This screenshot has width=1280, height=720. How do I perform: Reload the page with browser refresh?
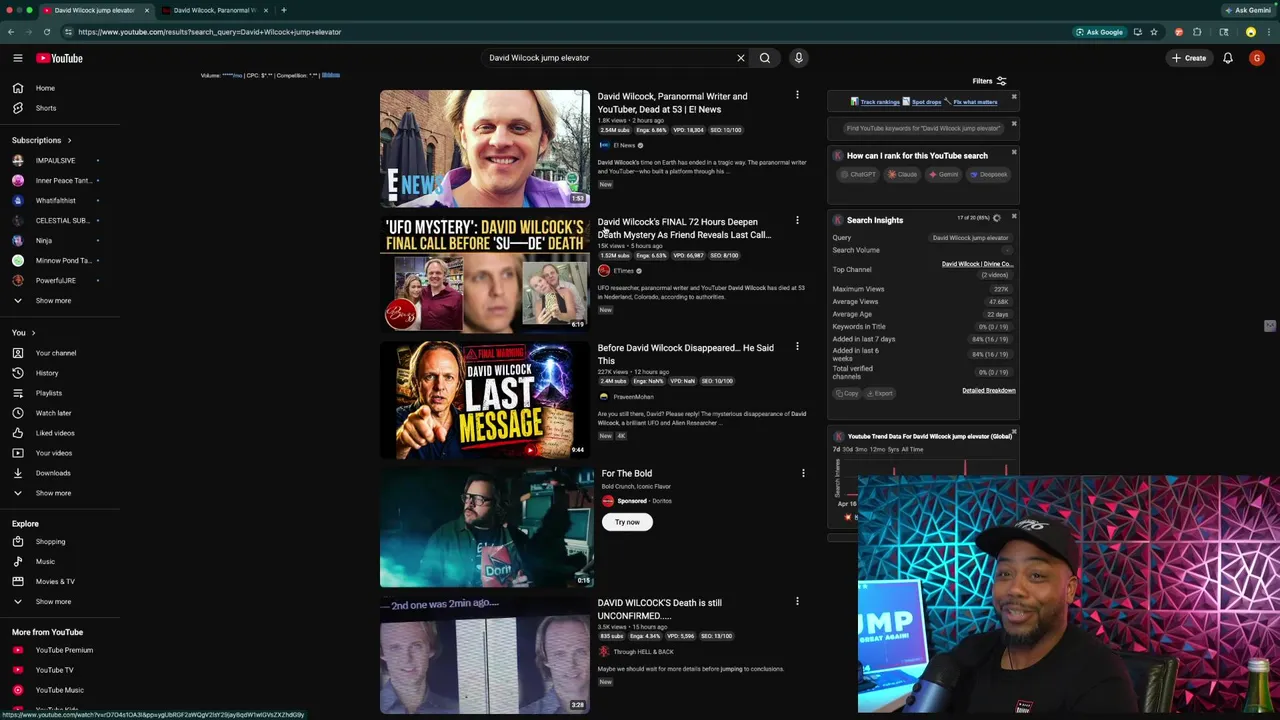47,32
